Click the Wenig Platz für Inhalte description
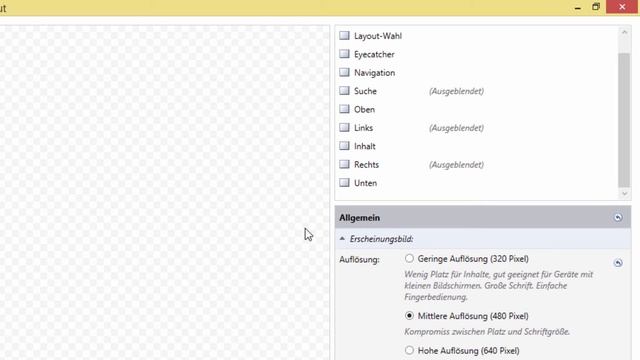 [499, 286]
